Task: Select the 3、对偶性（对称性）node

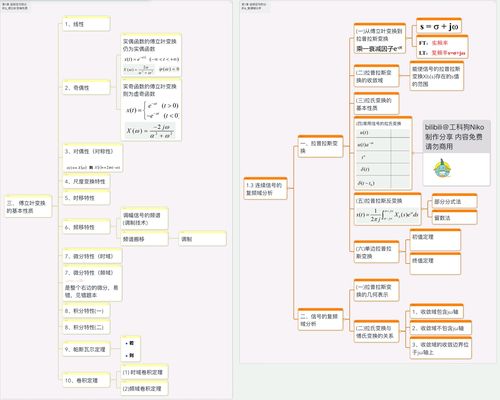Action: [x=93, y=158]
